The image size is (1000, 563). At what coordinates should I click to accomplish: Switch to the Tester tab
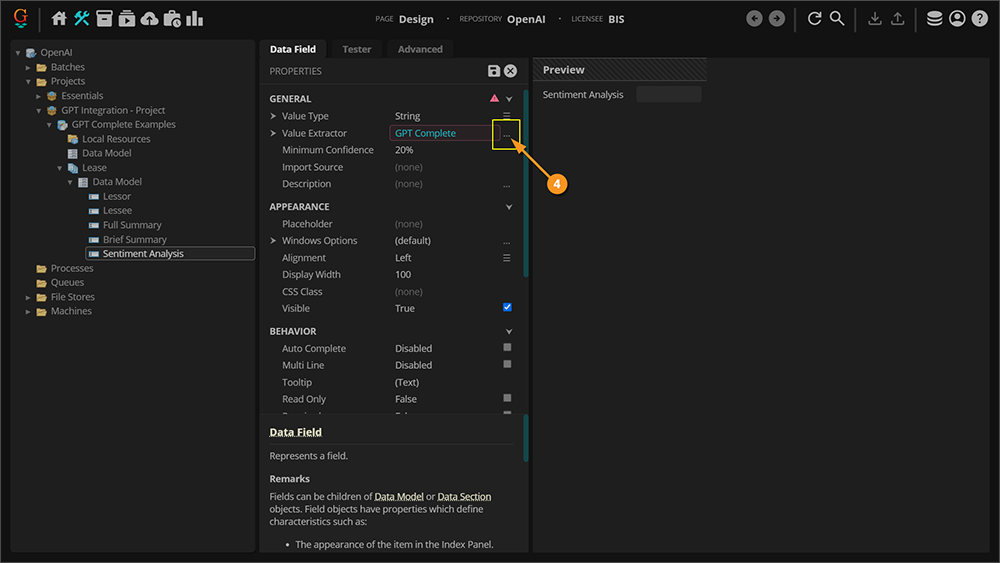click(x=356, y=49)
